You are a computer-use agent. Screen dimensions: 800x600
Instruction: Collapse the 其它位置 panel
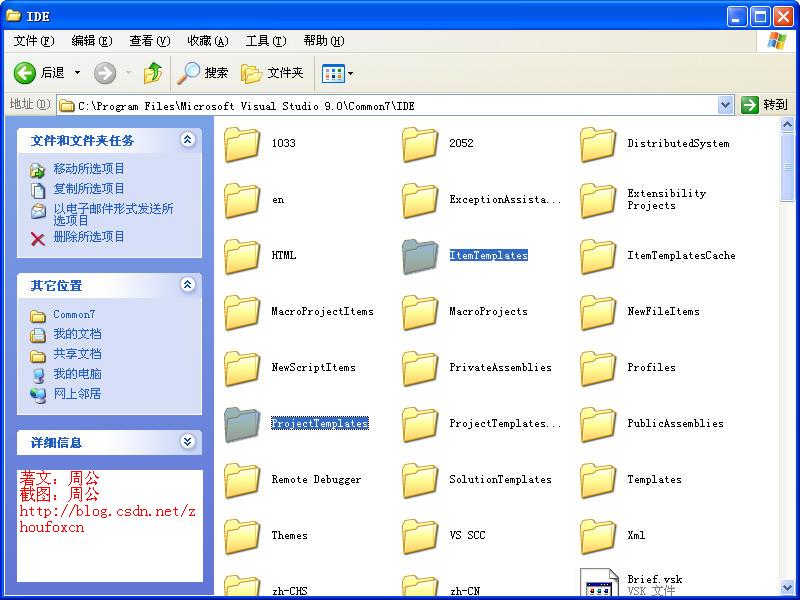point(188,285)
